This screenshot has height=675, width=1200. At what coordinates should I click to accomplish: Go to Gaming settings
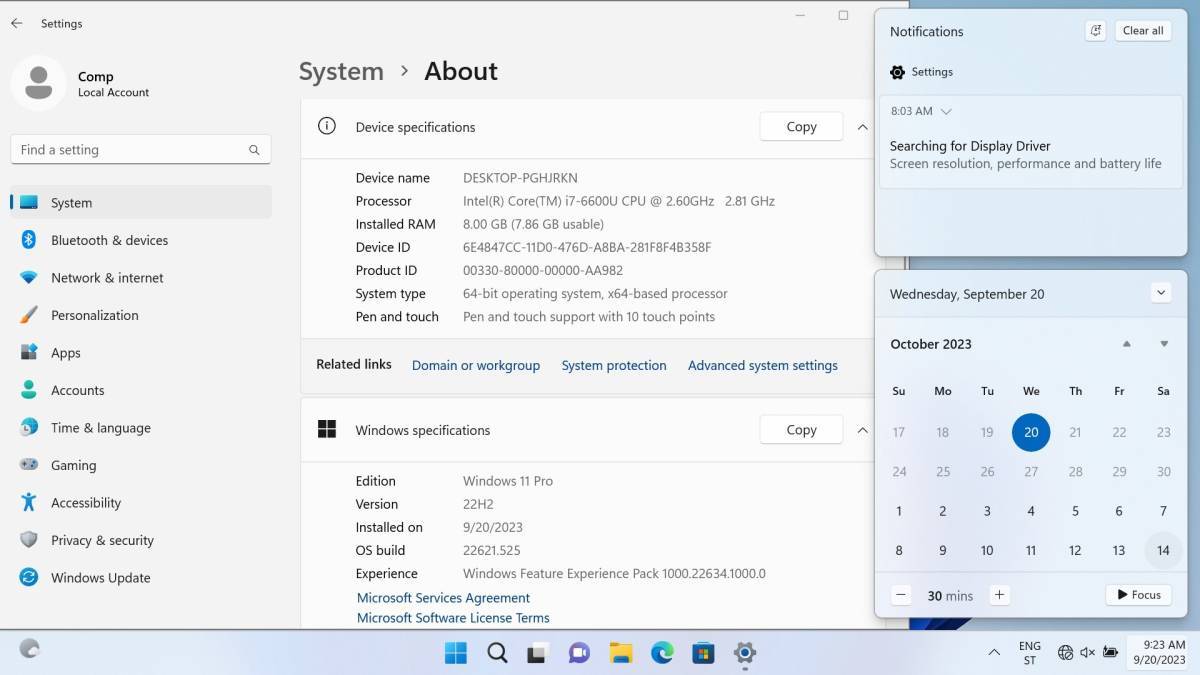(x=141, y=465)
